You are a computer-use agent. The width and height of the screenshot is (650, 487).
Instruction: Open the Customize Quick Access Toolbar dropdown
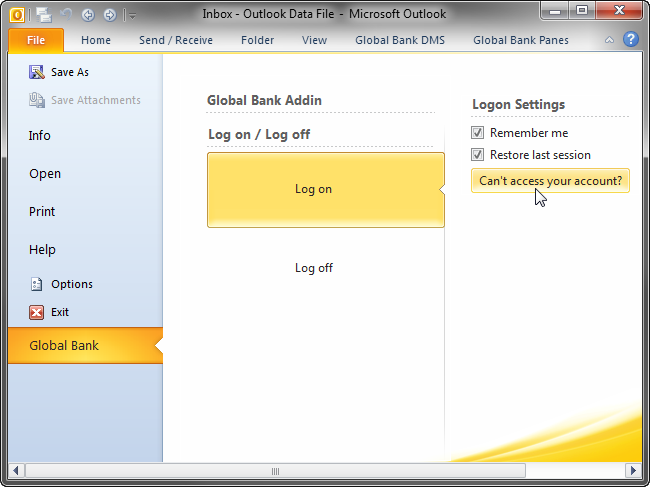tap(133, 16)
